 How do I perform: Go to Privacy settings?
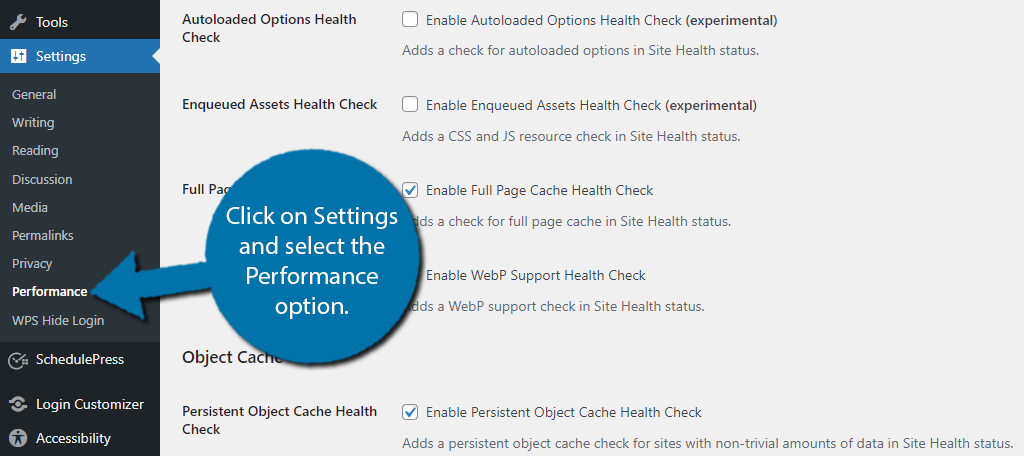click(32, 264)
